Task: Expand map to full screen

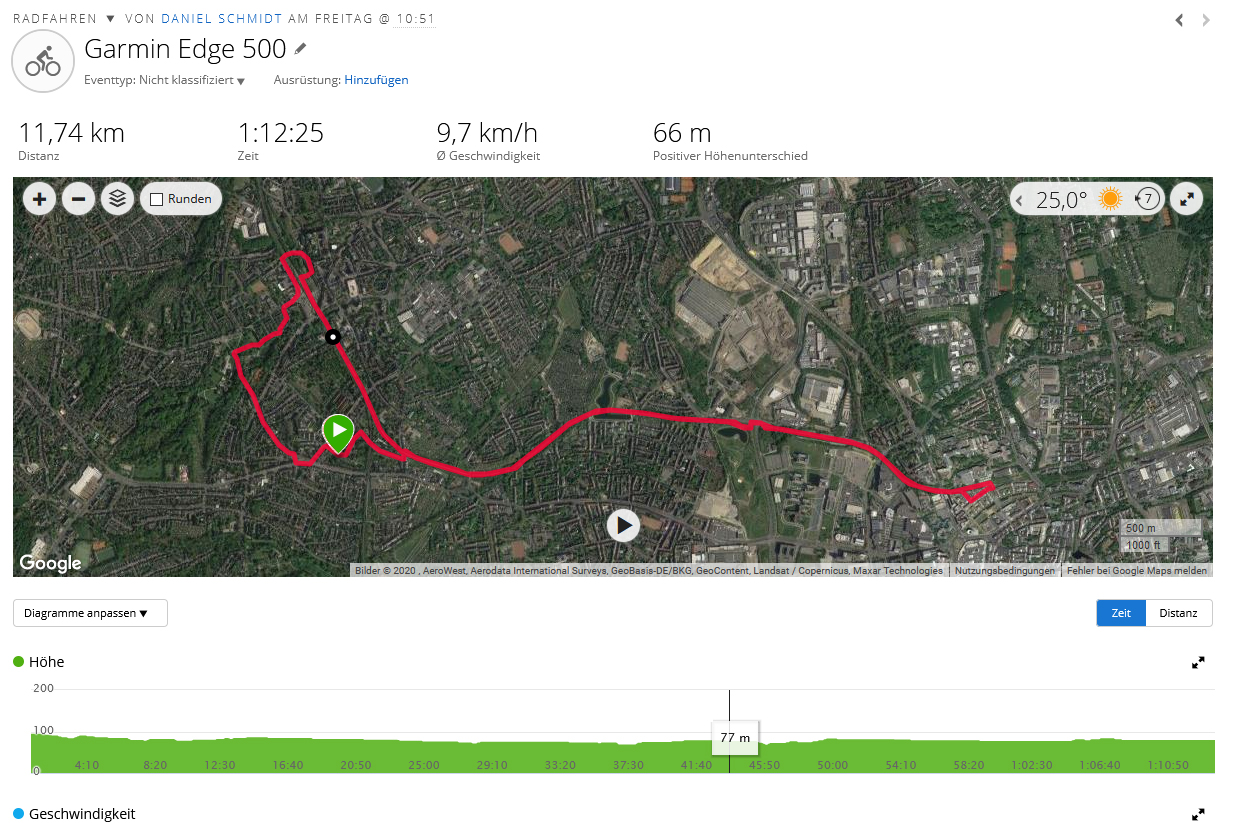Action: [x=1186, y=199]
